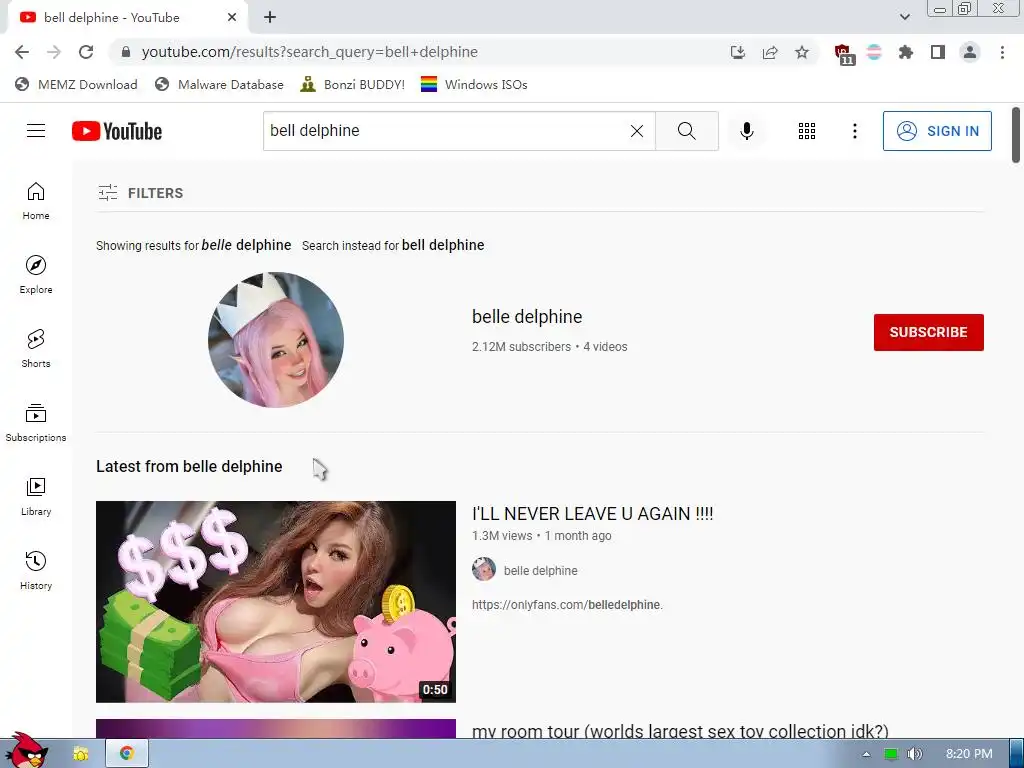Click the '2.12M subscribers' text
1024x768 pixels.
(521, 347)
